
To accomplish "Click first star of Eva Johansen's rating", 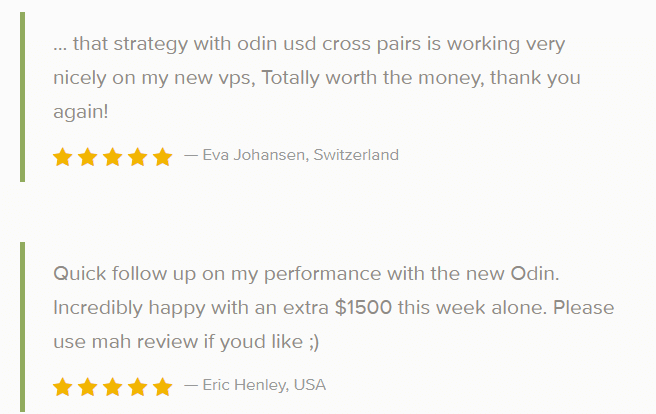I will tap(63, 157).
